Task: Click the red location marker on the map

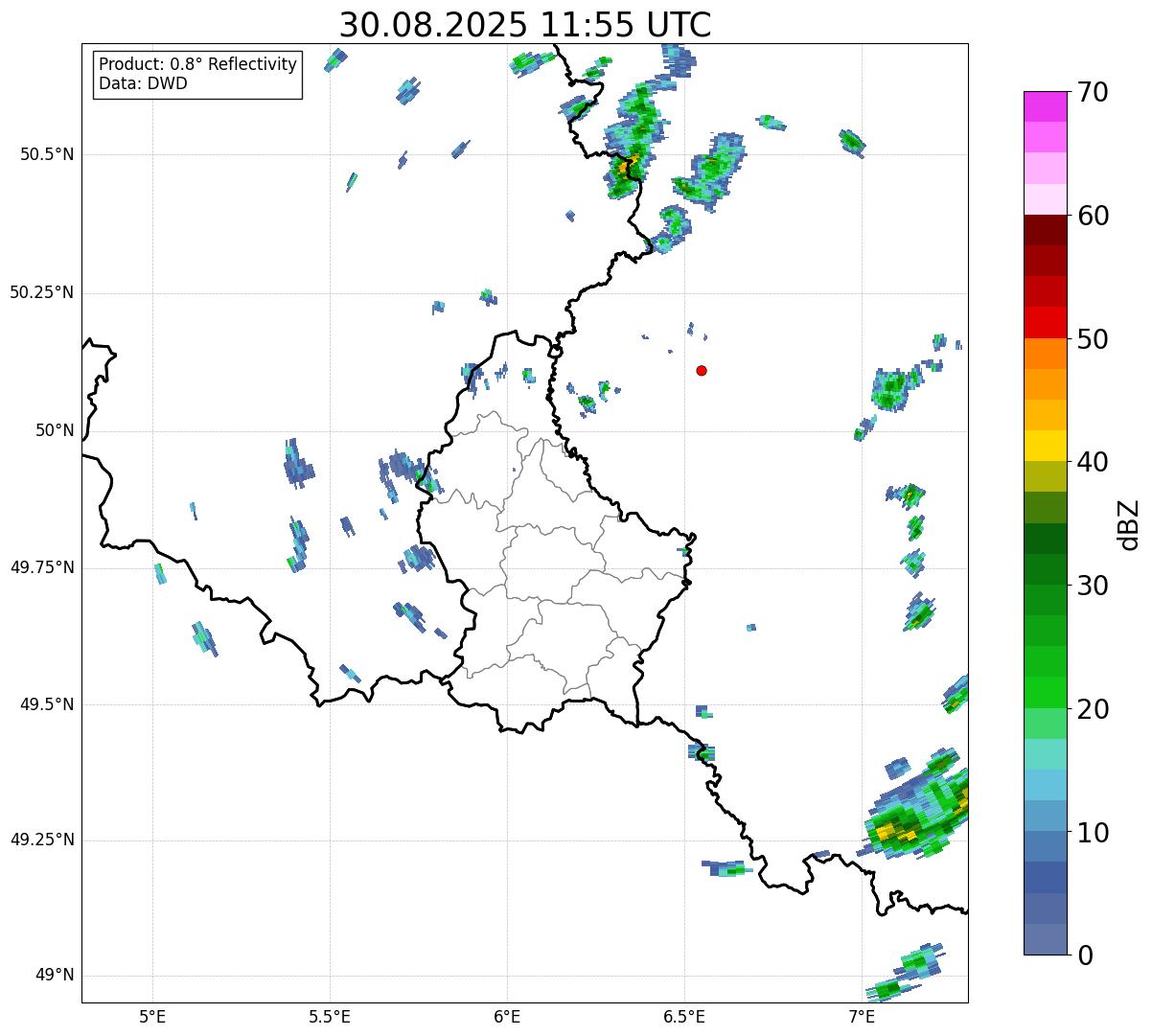Action: 702,370
